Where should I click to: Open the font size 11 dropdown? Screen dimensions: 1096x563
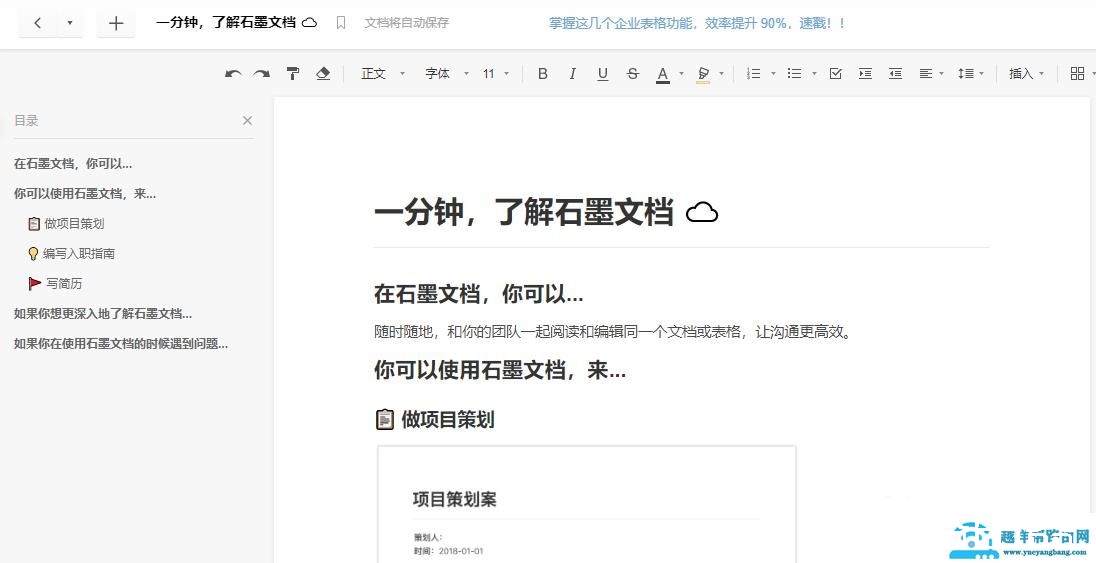tap(496, 73)
